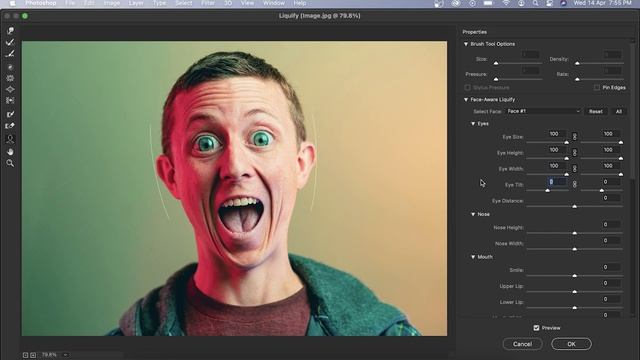Select the Twirl Clockwise tool
The height and width of the screenshot is (360, 640).
point(10,67)
